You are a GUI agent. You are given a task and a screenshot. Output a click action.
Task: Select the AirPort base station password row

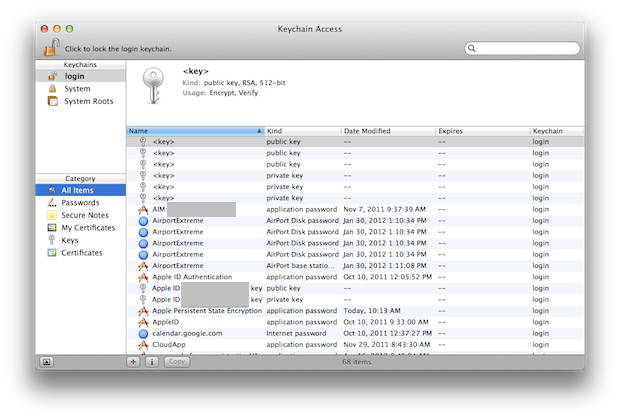click(355, 266)
